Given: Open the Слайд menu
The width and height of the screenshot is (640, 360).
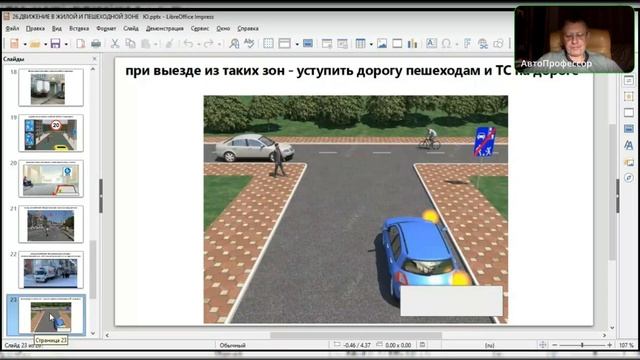Looking at the screenshot, I should [x=131, y=29].
